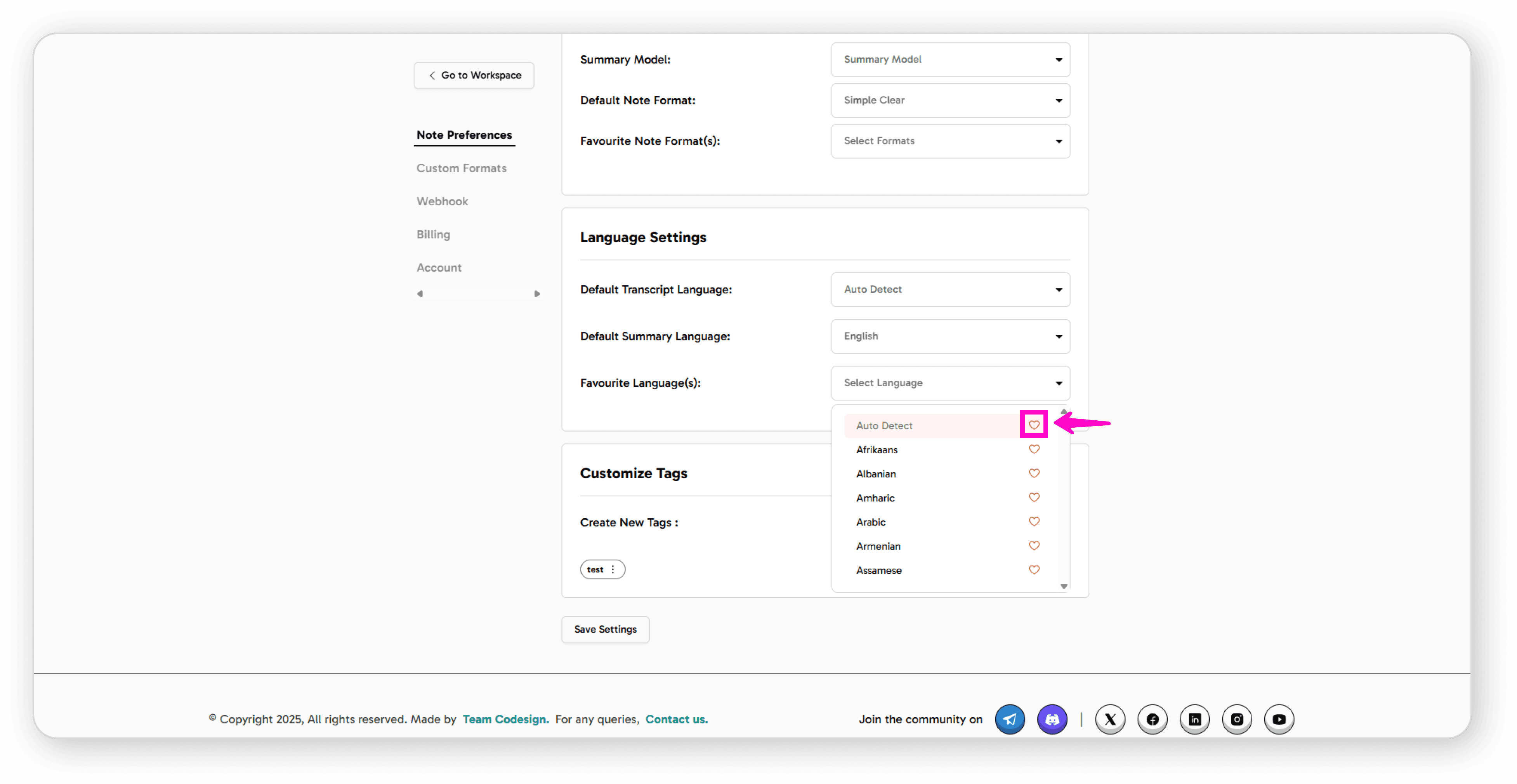Expand Default Transcript Language dropdown

pyautogui.click(x=950, y=289)
